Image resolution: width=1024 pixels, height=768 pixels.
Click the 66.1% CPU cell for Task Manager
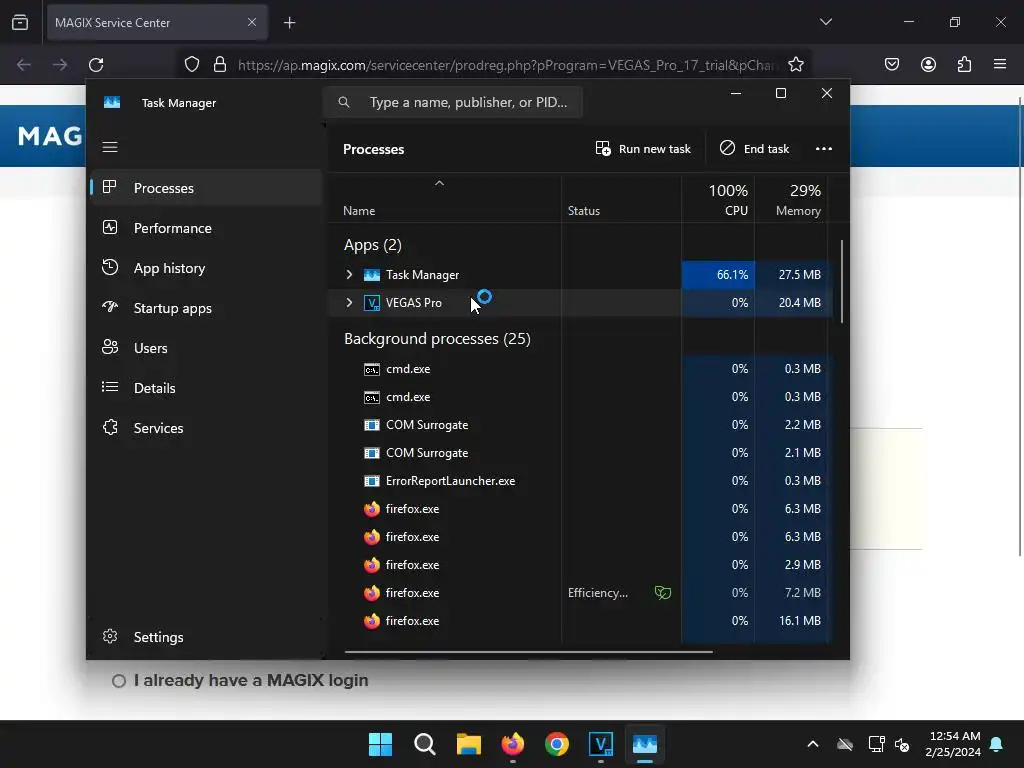click(718, 275)
